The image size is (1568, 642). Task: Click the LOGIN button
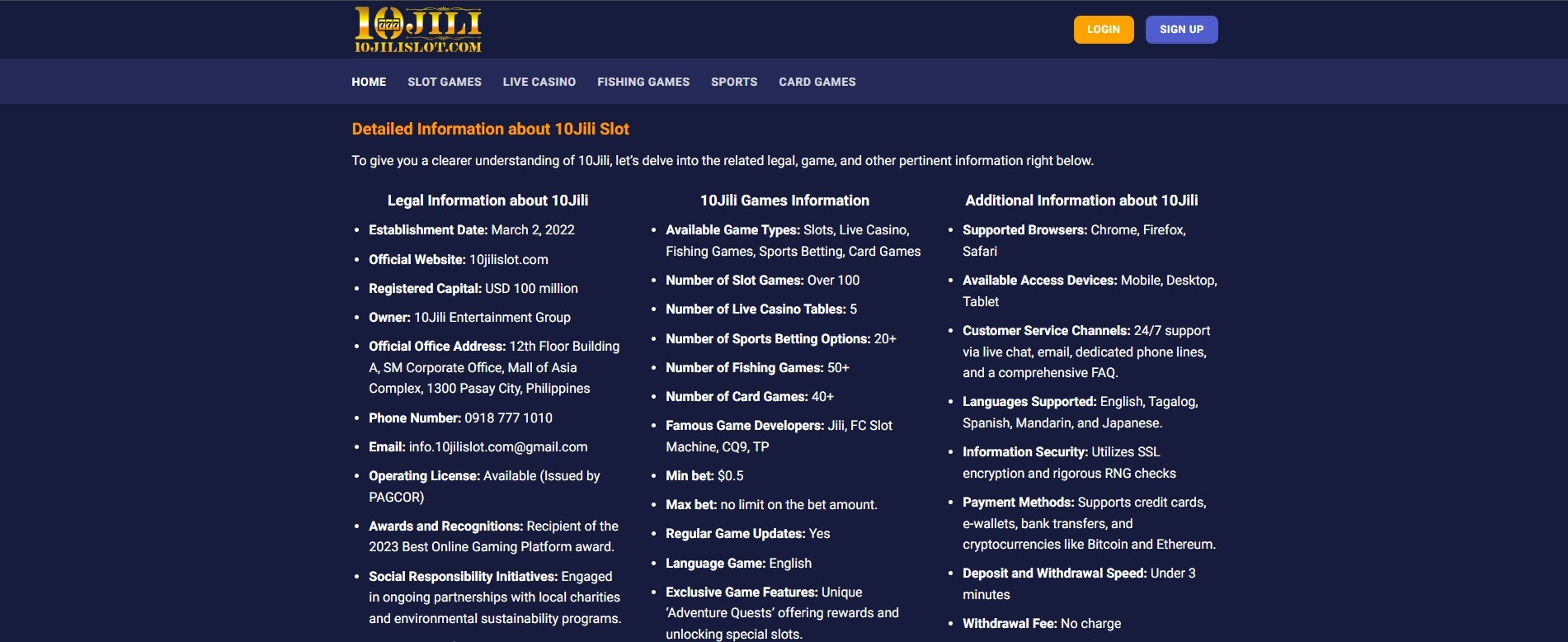pos(1104,30)
